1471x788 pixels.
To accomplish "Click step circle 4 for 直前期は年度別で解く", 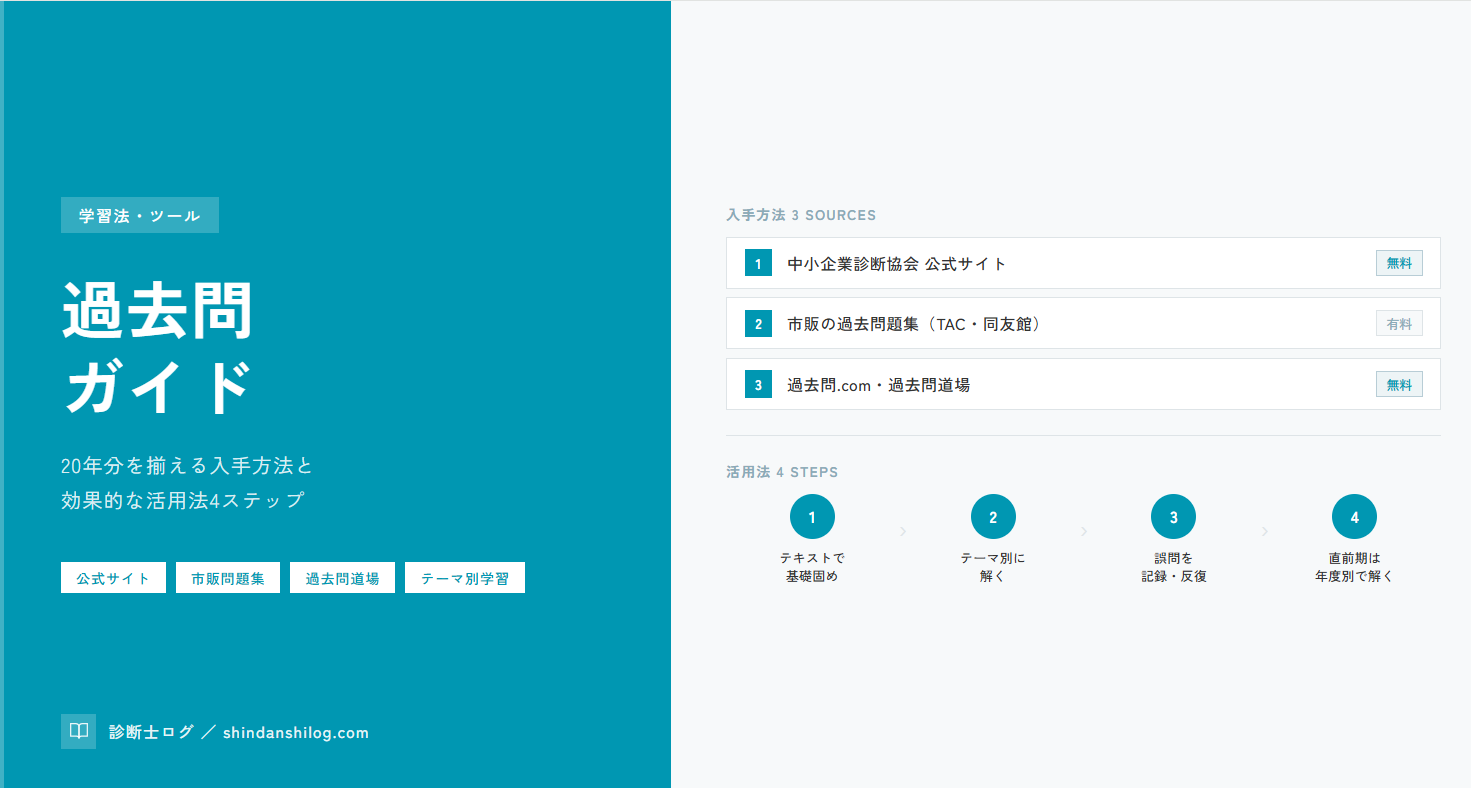I will click(x=1354, y=517).
